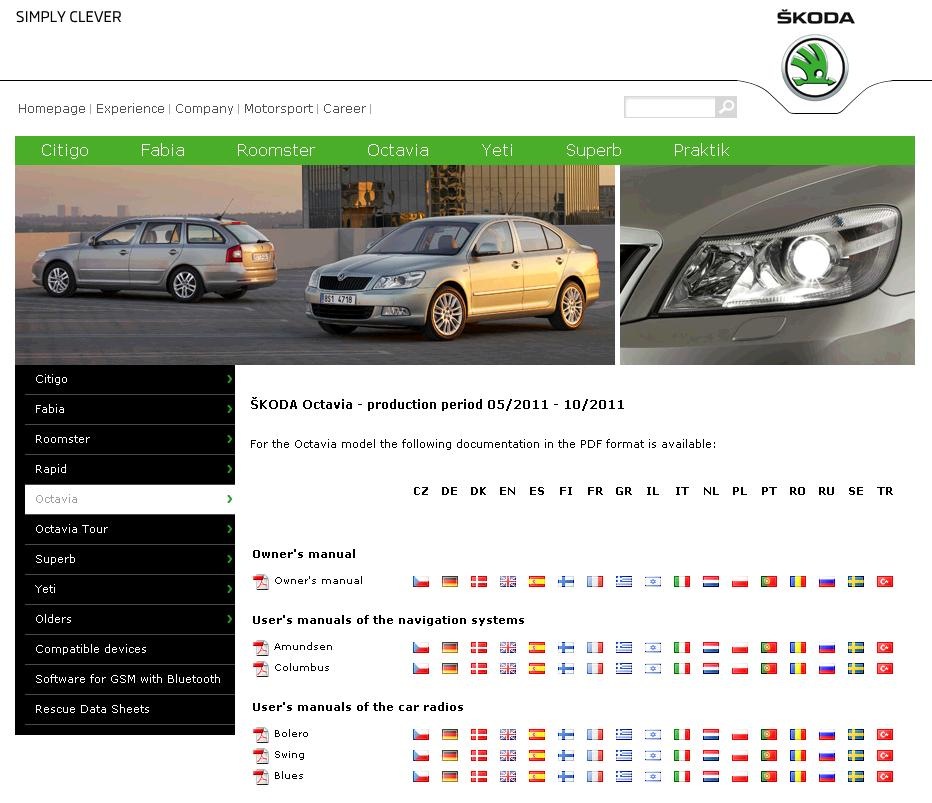Open the Bolero manual with Finnish flag
The width and height of the screenshot is (932, 803).
(566, 735)
